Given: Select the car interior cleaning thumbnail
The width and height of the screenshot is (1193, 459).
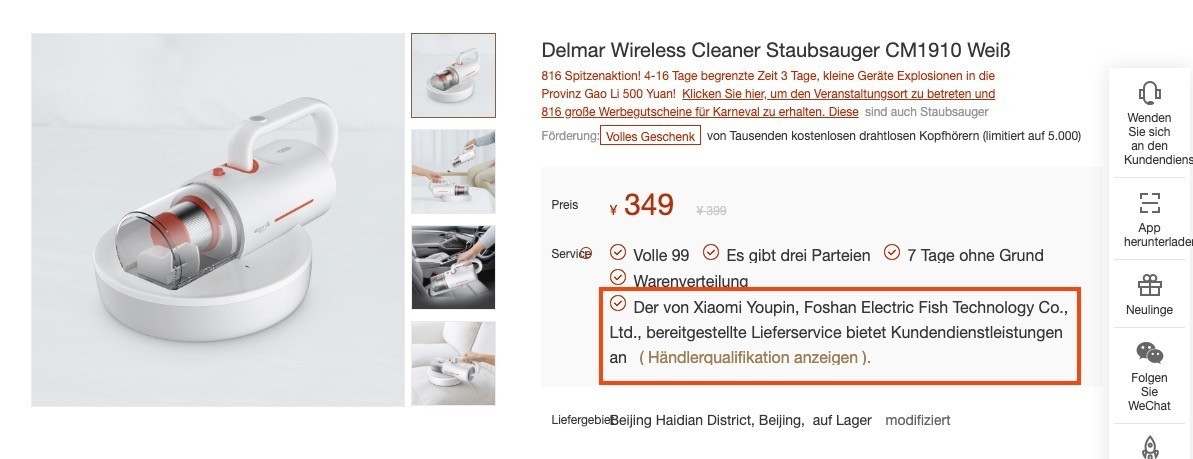Looking at the screenshot, I should click(x=453, y=267).
